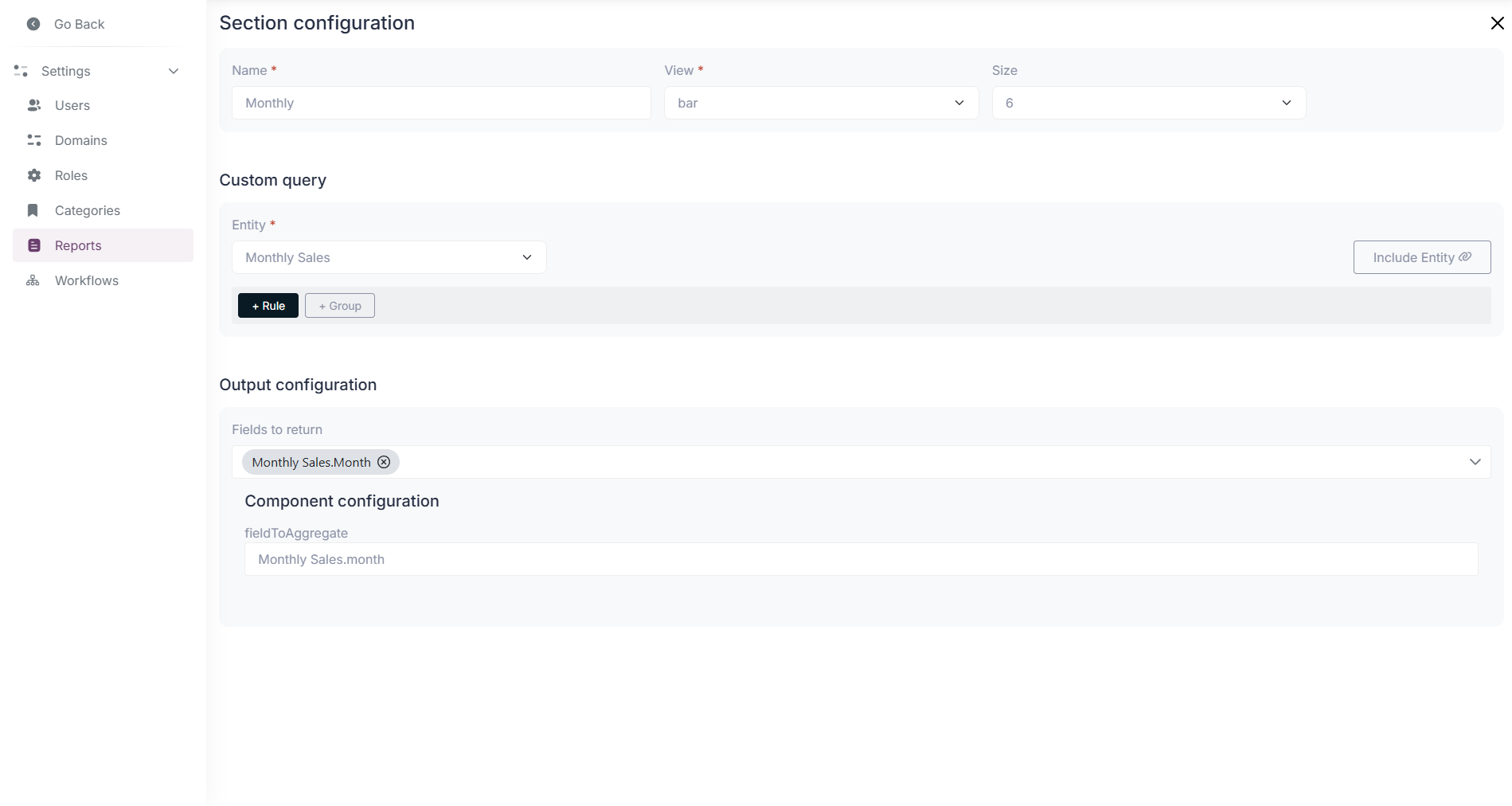Click the Users icon in the sidebar
1512x806 pixels.
tap(33, 105)
